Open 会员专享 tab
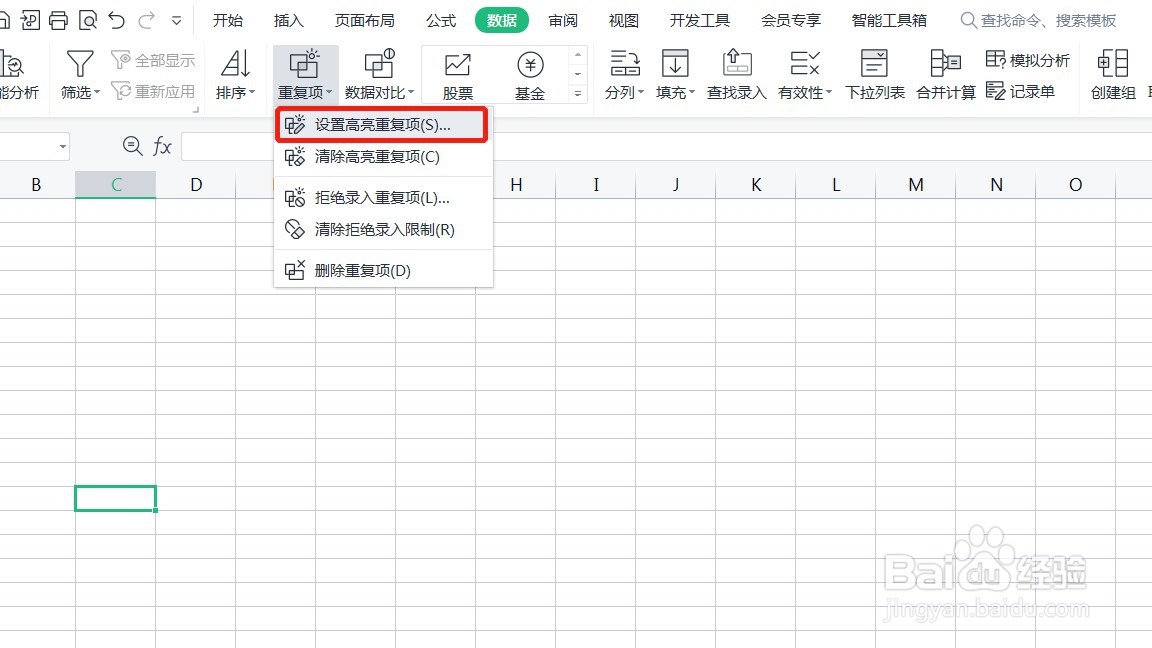Viewport: 1152px width, 648px height. coord(791,21)
